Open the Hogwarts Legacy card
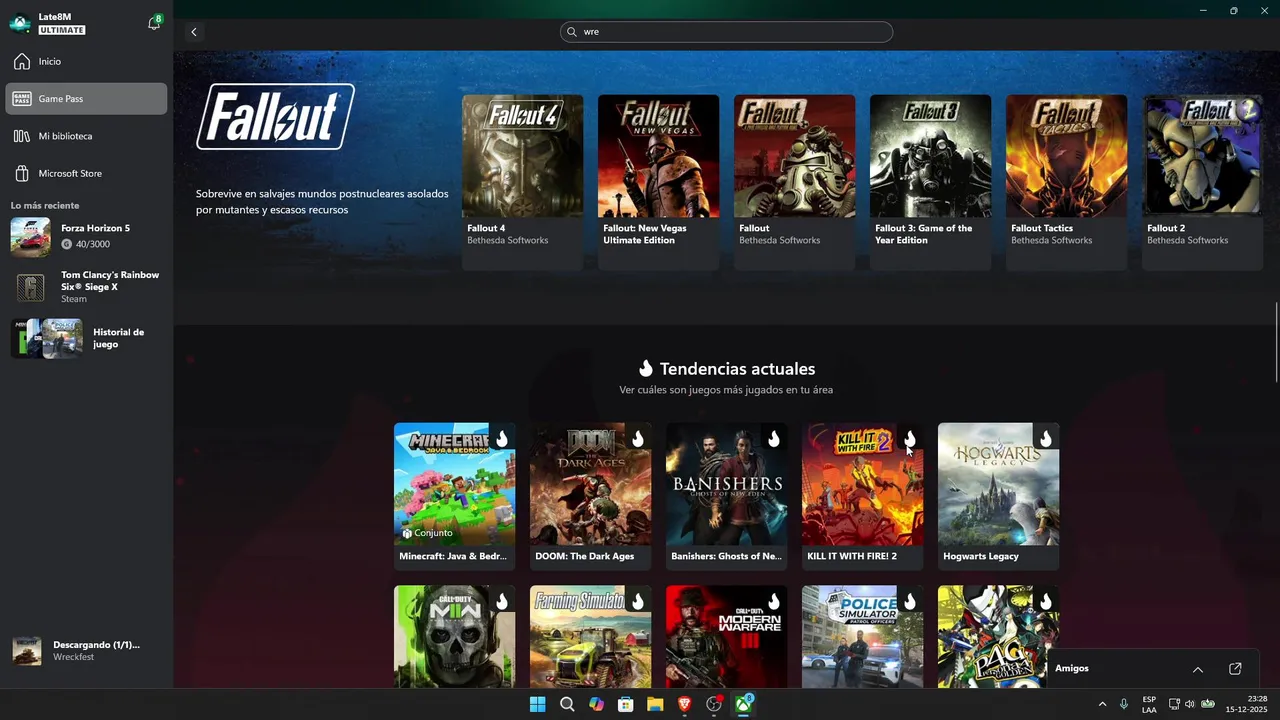Screen dimensions: 1280x720 click(998, 496)
